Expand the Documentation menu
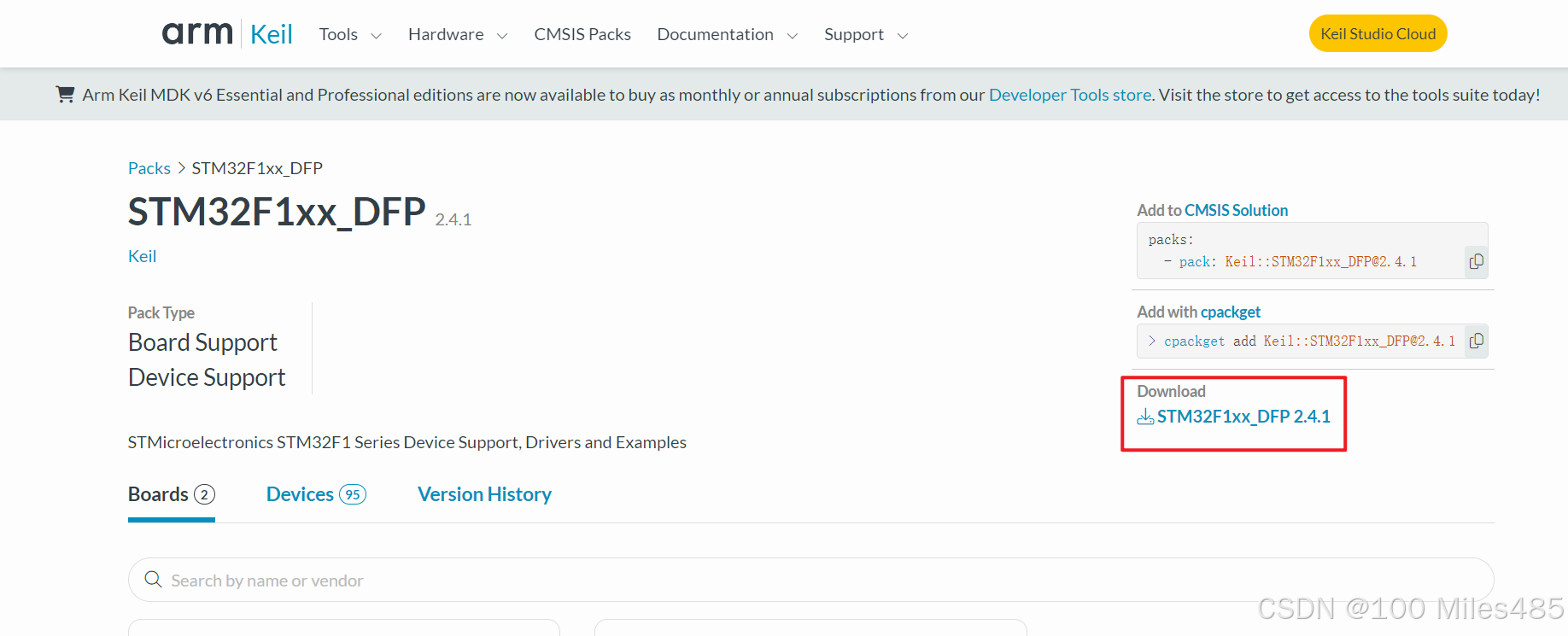 (x=728, y=34)
